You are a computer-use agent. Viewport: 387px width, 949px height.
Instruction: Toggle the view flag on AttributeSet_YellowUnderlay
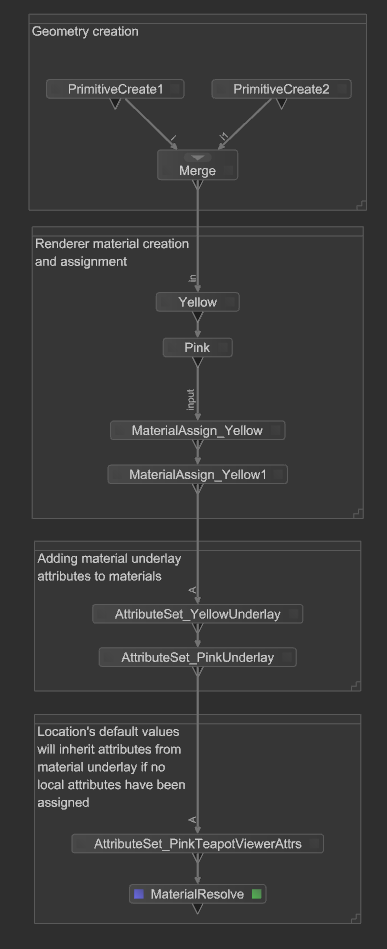[294, 614]
